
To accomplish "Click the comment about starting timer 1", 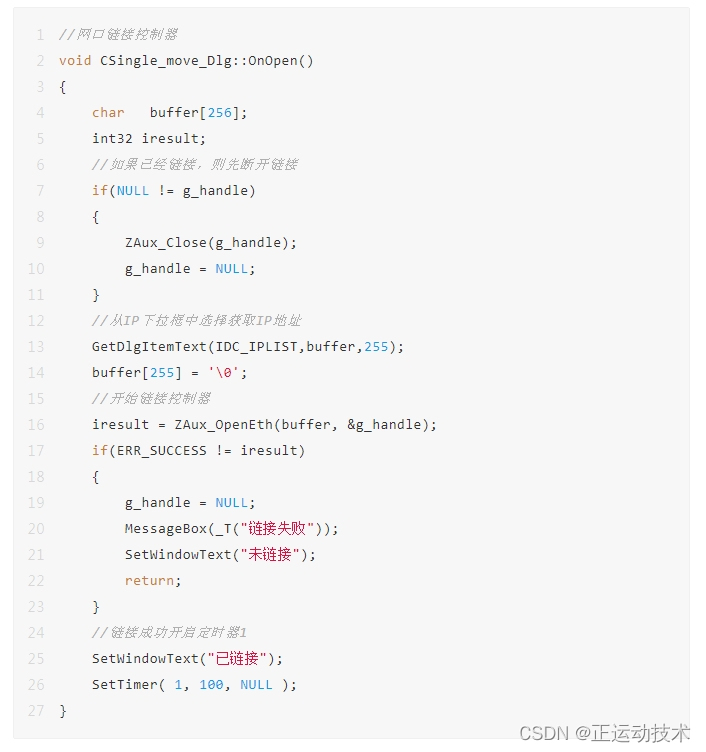I will click(x=169, y=633).
